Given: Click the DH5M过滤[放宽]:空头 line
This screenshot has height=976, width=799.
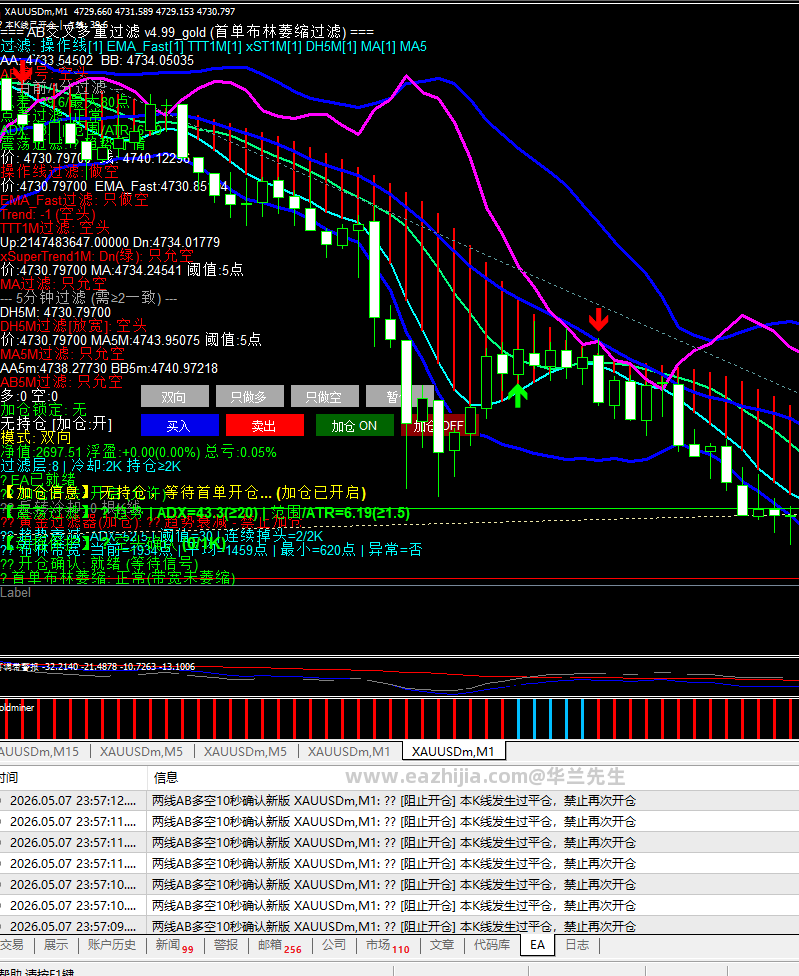Looking at the screenshot, I should 73,326.
